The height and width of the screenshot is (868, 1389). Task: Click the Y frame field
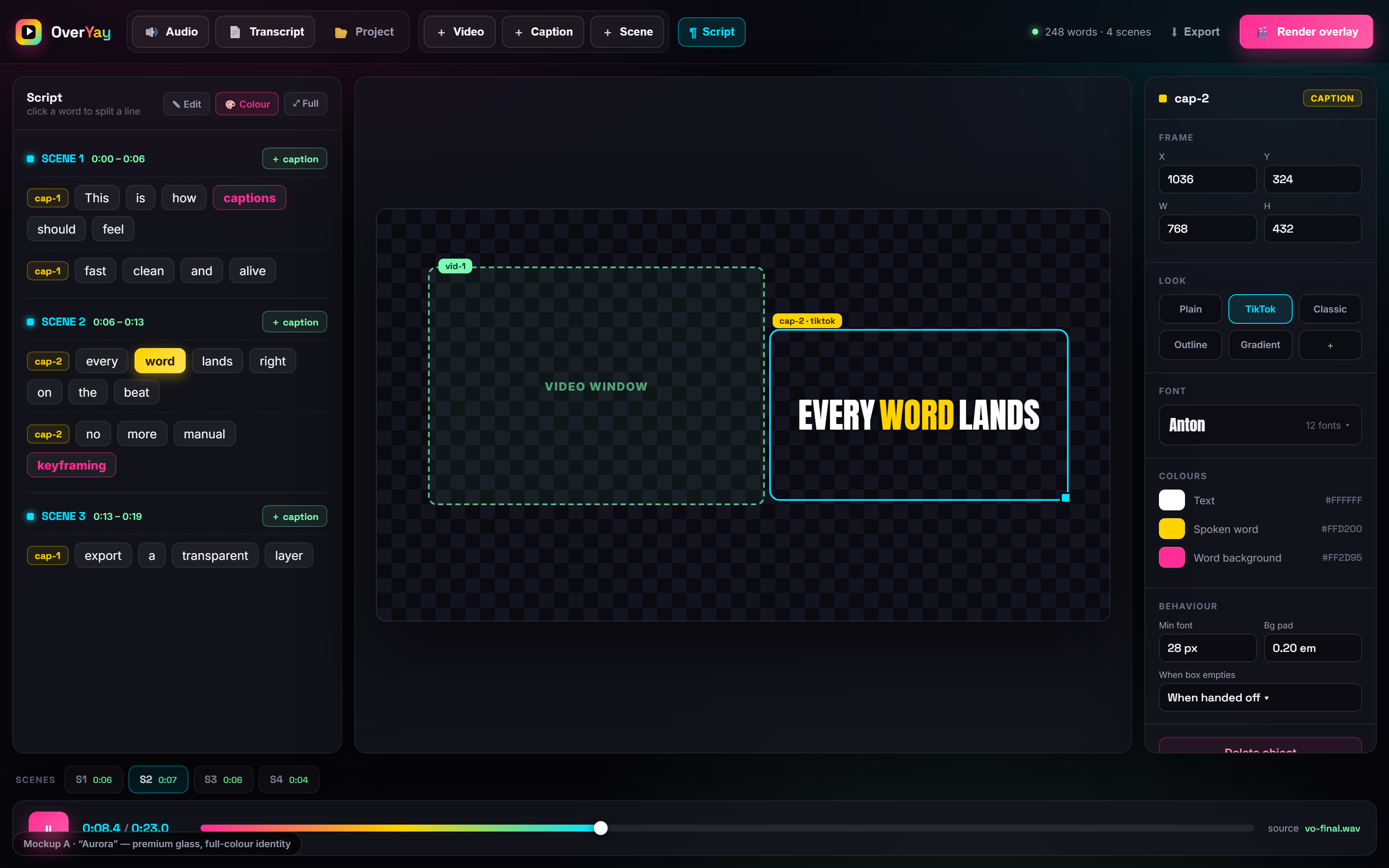pos(1312,179)
